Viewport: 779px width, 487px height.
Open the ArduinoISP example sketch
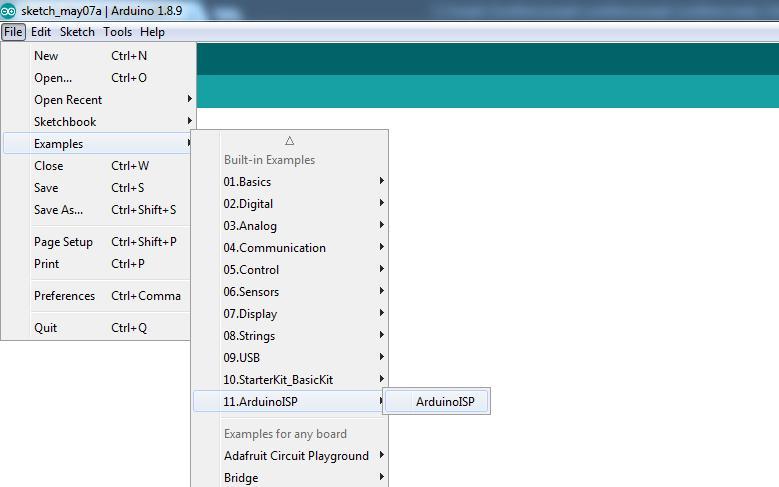point(437,401)
